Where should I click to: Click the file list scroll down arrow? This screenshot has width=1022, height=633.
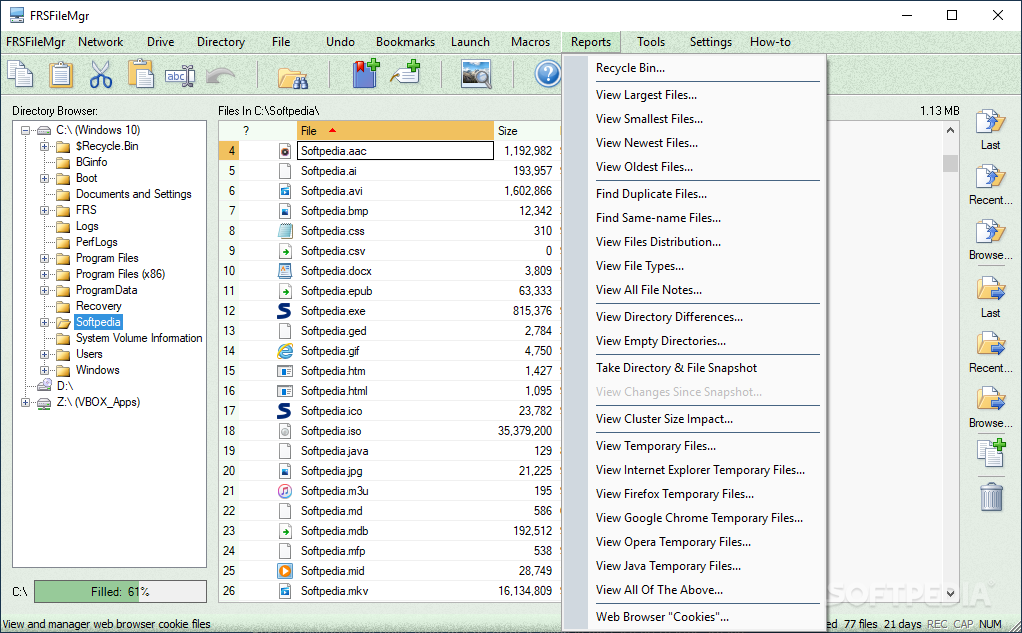(x=950, y=593)
